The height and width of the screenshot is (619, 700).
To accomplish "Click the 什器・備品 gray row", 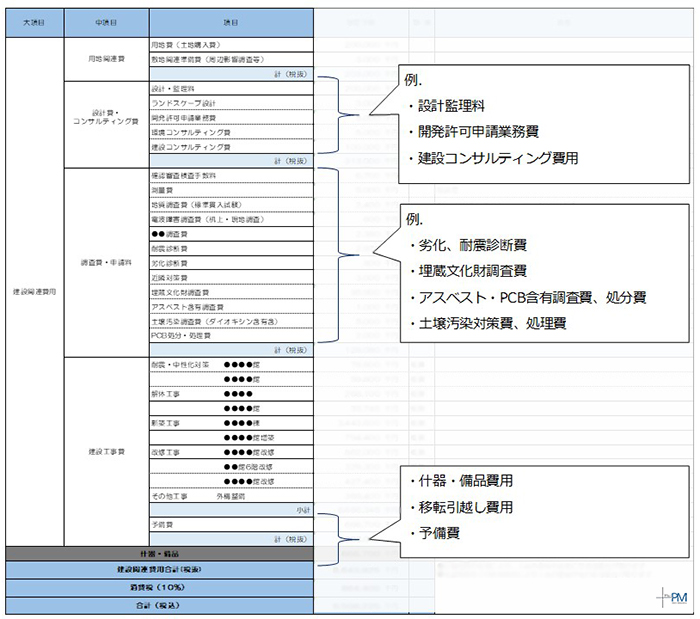I will 160,553.
